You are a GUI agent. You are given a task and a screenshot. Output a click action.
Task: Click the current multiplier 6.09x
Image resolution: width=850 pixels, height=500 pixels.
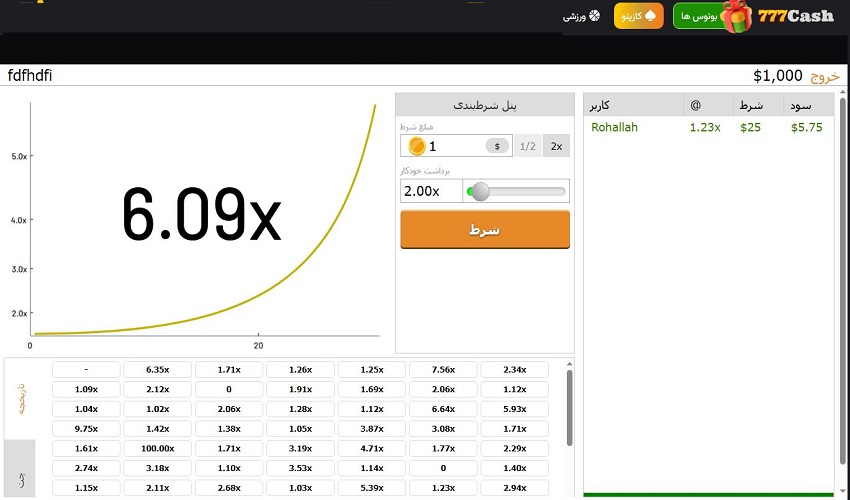click(x=201, y=214)
